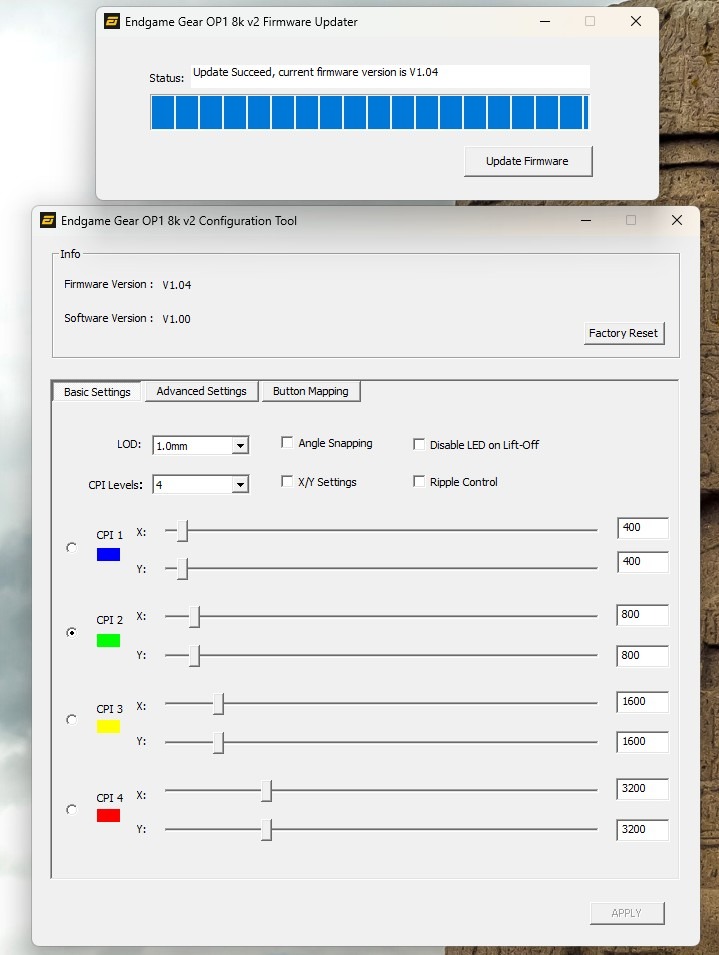Click the CPI 3 X value field 1600
This screenshot has height=955, width=719.
(x=643, y=702)
